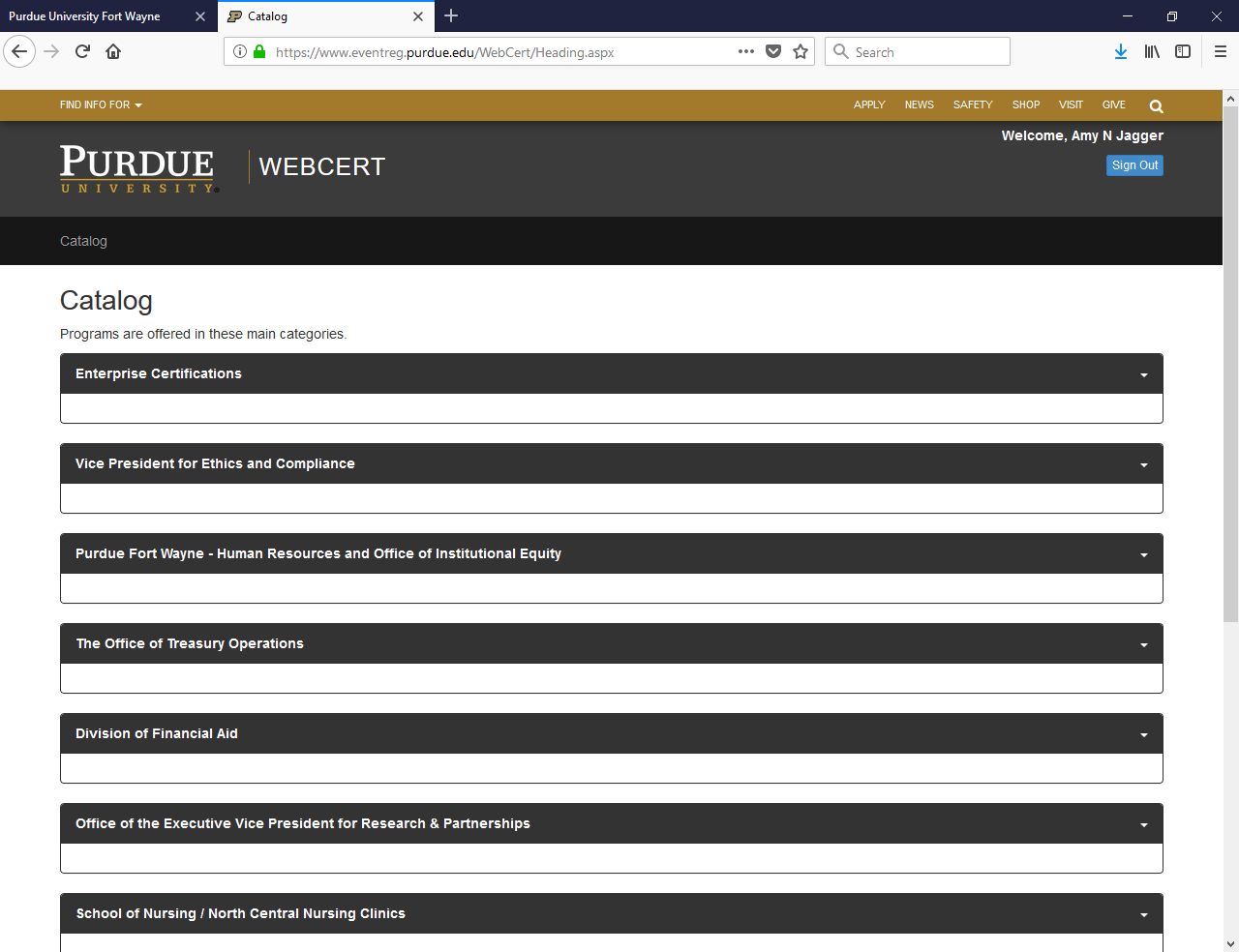Open the Firefox hamburger menu
1239x952 pixels.
tap(1220, 51)
